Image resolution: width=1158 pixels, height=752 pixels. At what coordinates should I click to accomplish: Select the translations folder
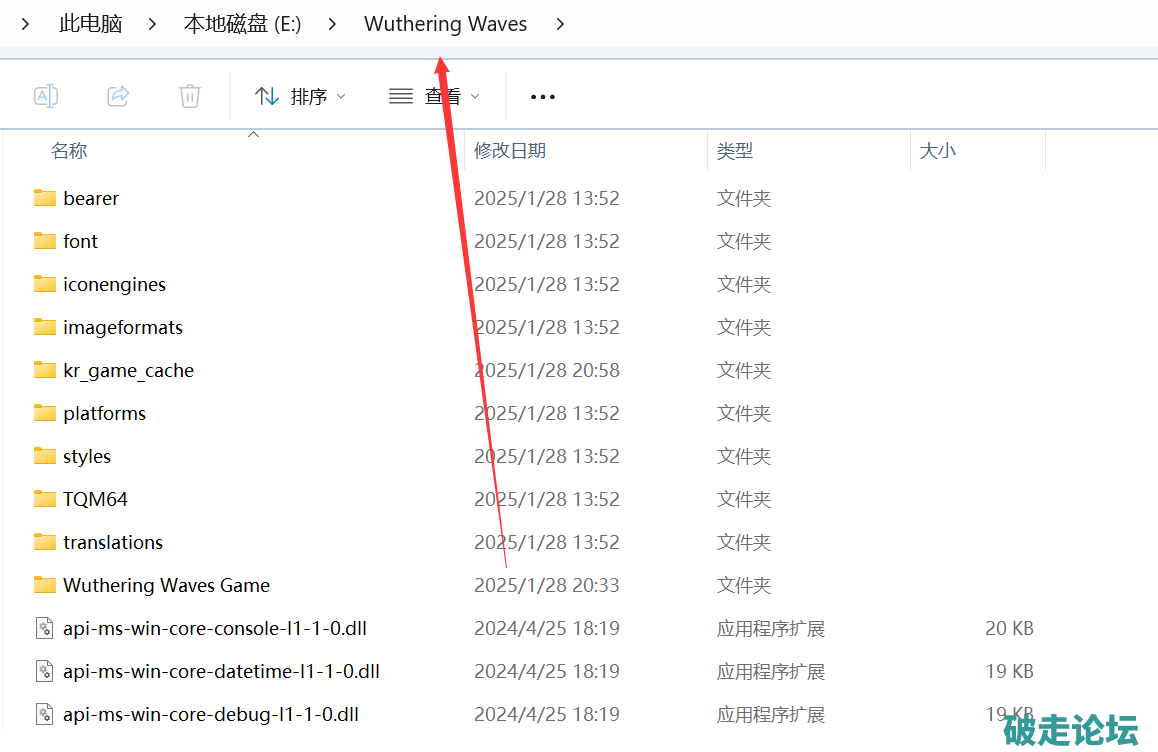(x=112, y=542)
